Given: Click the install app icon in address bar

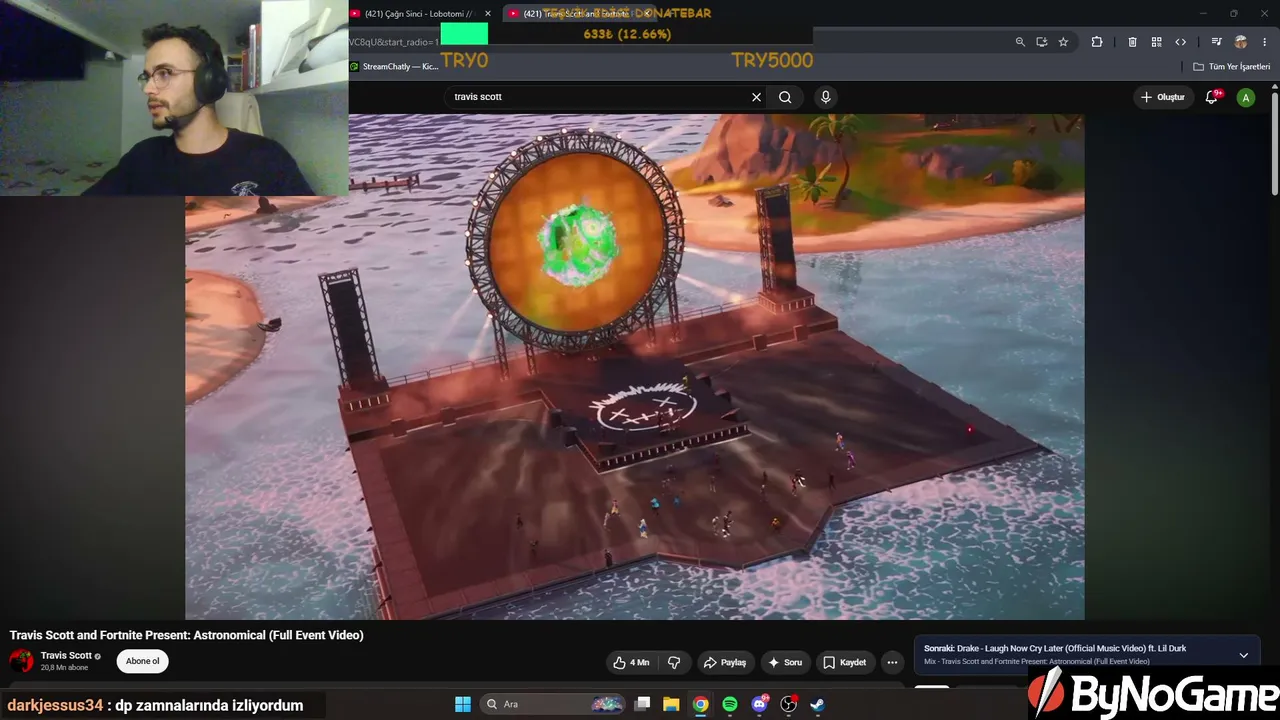Looking at the screenshot, I should 1042,42.
